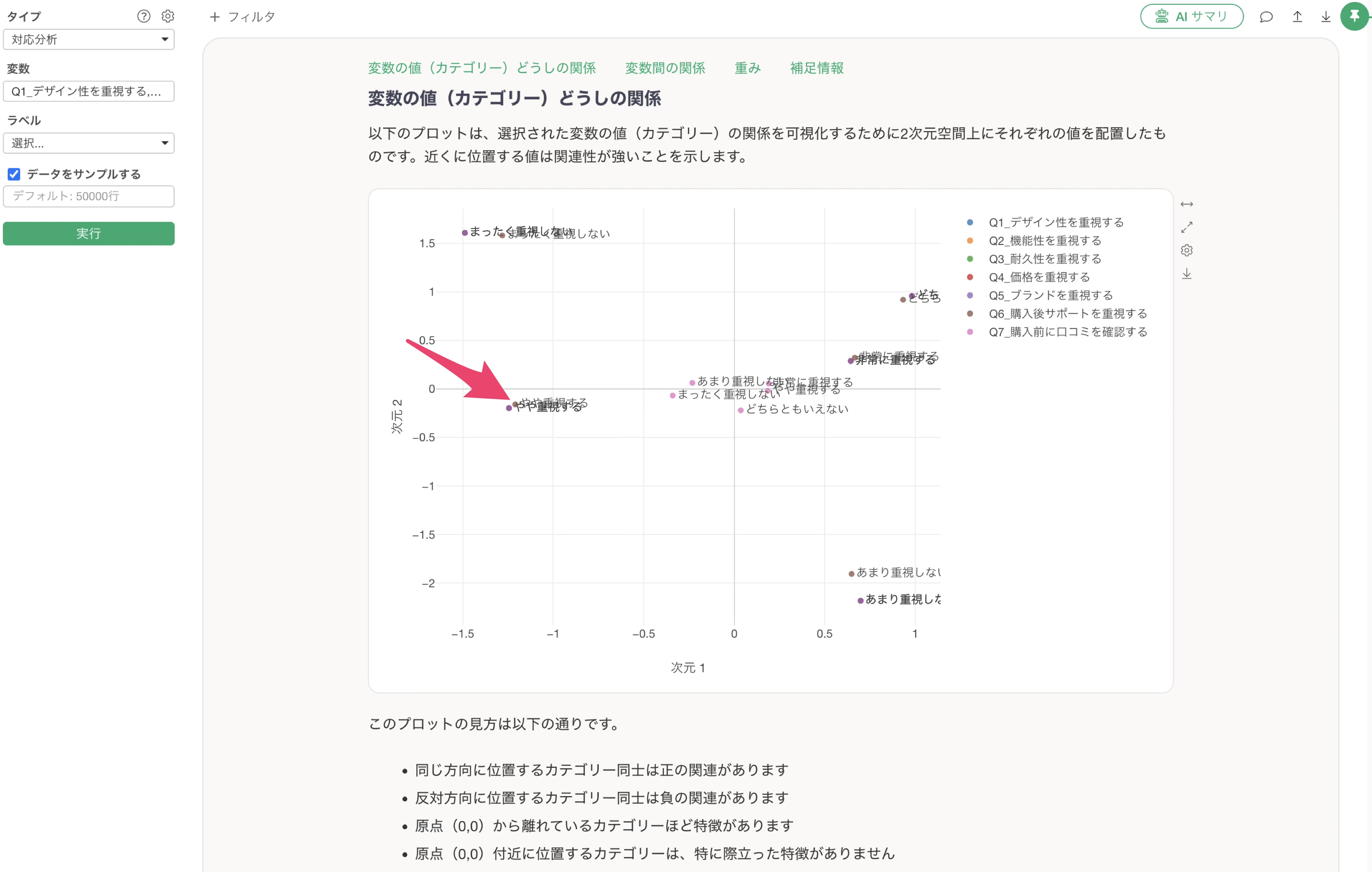The width and height of the screenshot is (1372, 872).
Task: Open chart settings gear beside plot
Action: coord(1186,251)
